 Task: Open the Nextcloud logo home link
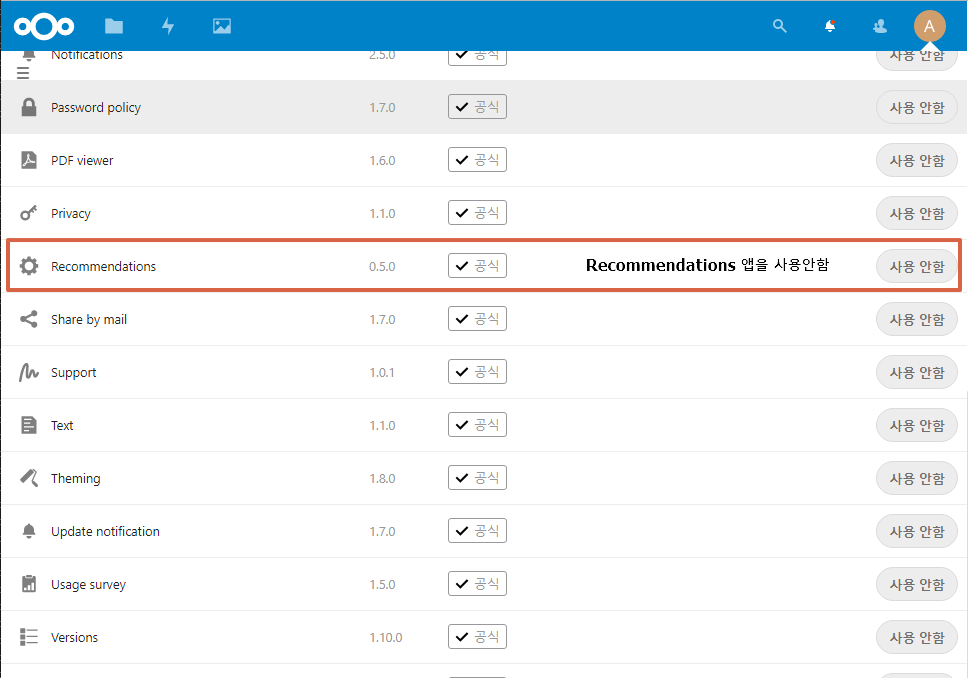click(44, 26)
